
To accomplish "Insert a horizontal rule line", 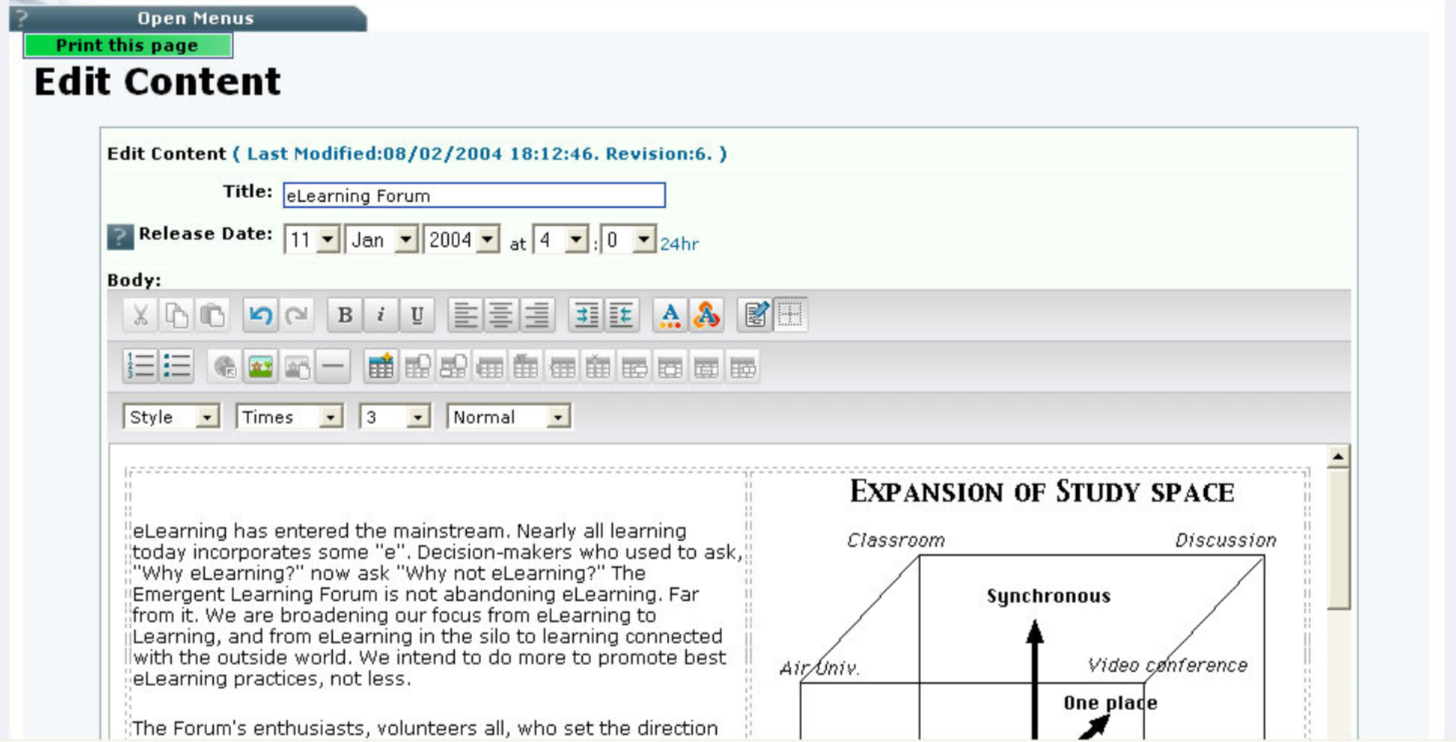I will 333,367.
